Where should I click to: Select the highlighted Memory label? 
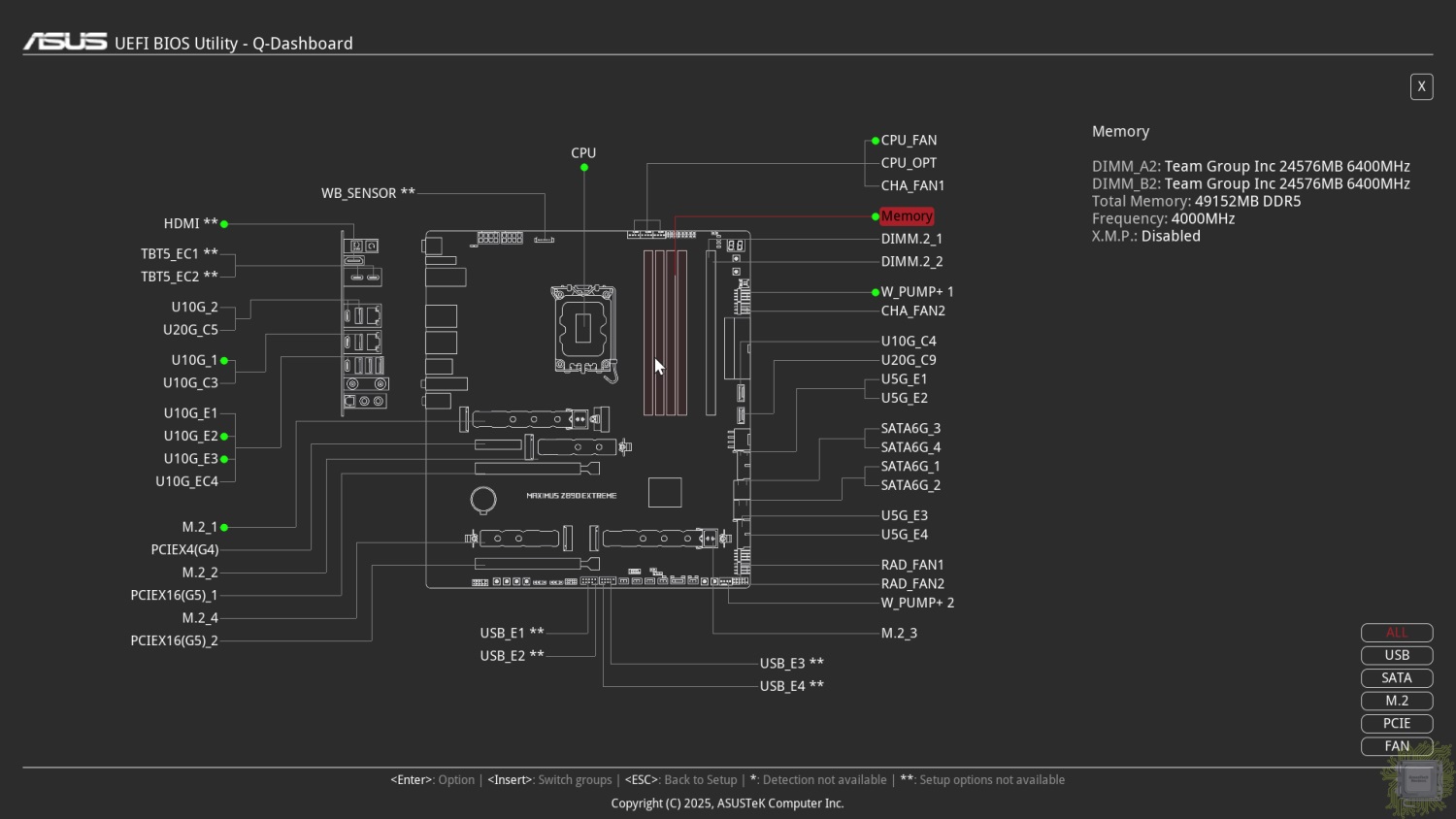point(907,216)
